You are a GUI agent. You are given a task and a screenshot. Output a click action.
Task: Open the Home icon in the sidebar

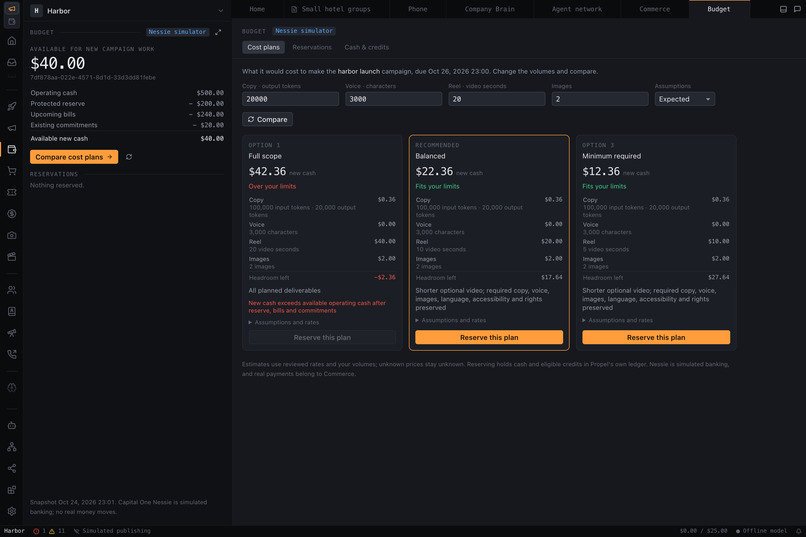11,41
